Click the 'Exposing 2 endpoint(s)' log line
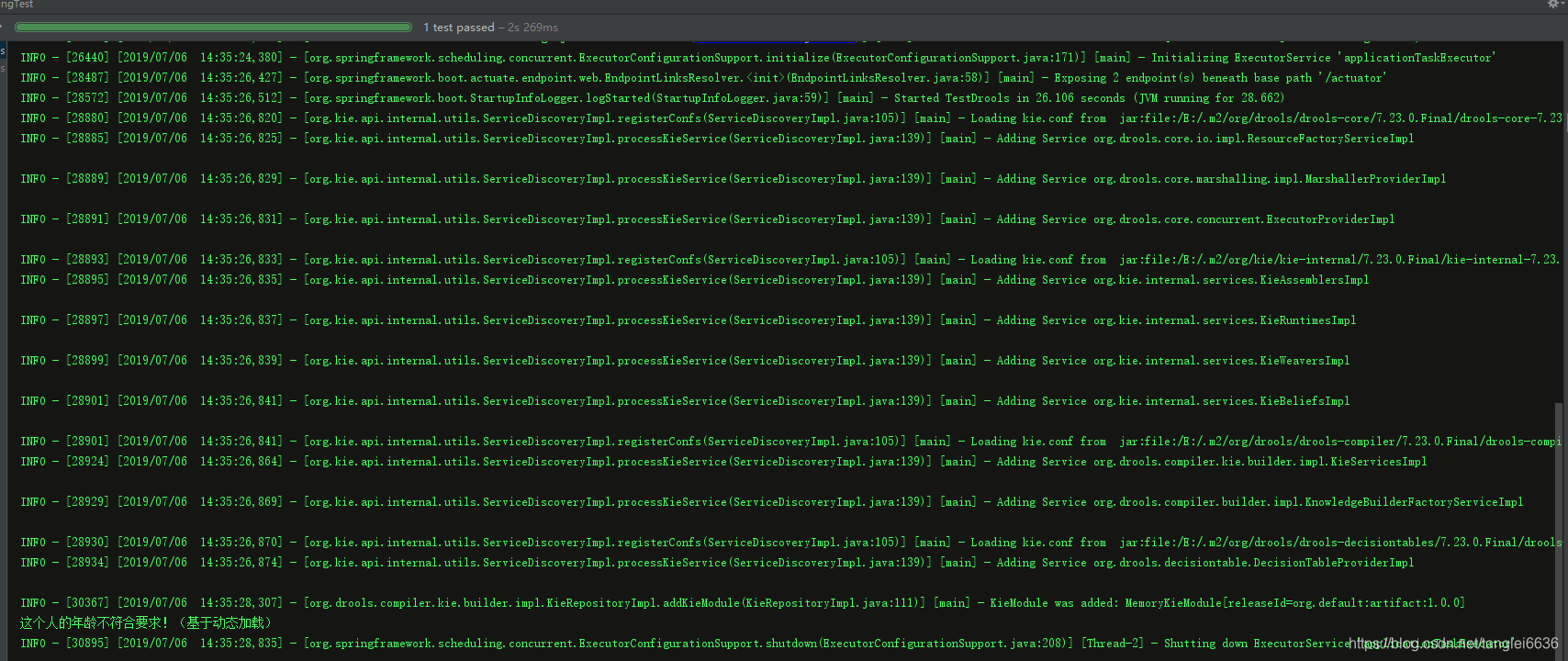The height and width of the screenshot is (661, 1568). click(x=703, y=78)
